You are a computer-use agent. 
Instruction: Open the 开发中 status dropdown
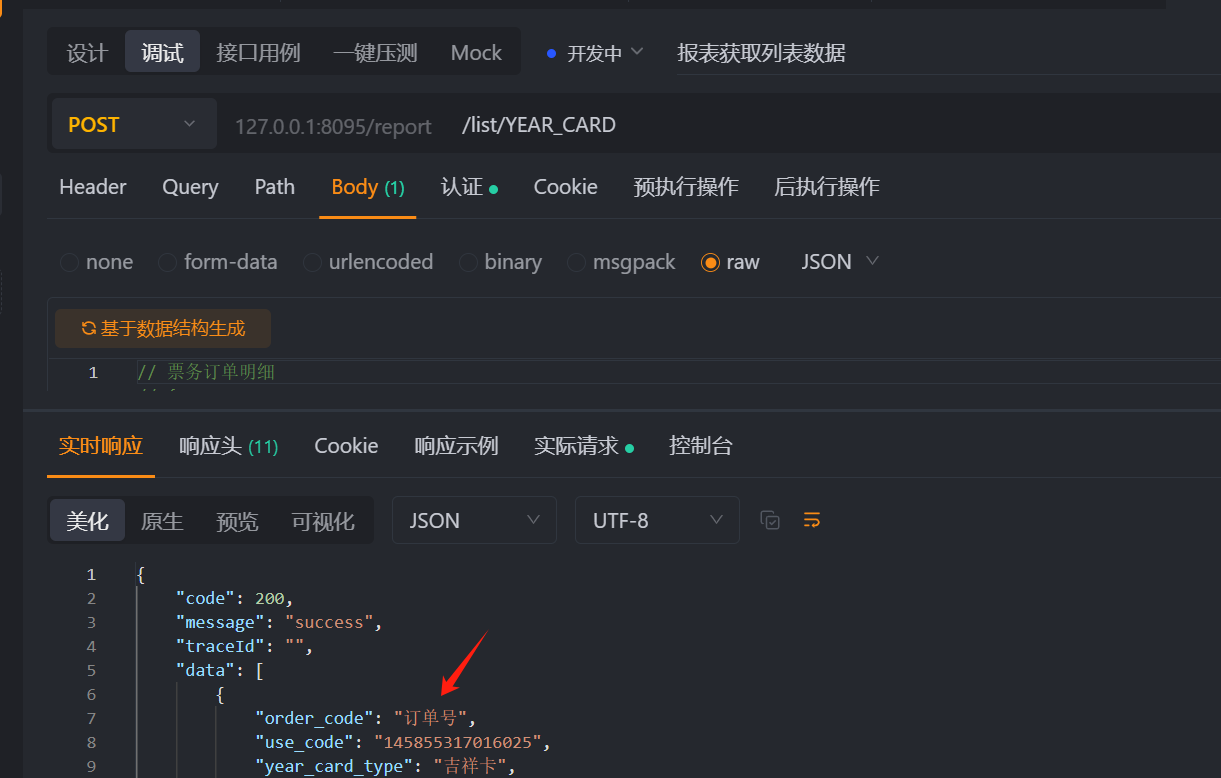[x=594, y=52]
